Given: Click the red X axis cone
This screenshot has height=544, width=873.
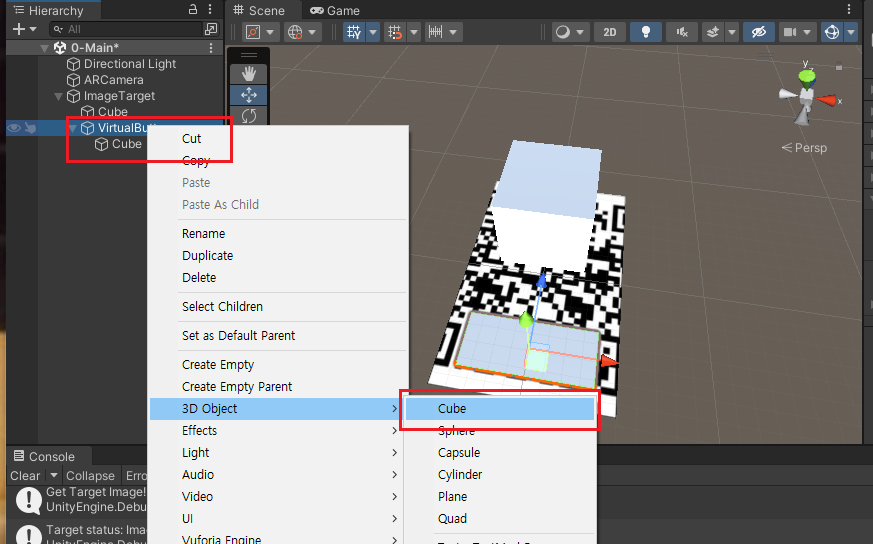Looking at the screenshot, I should click(827, 100).
